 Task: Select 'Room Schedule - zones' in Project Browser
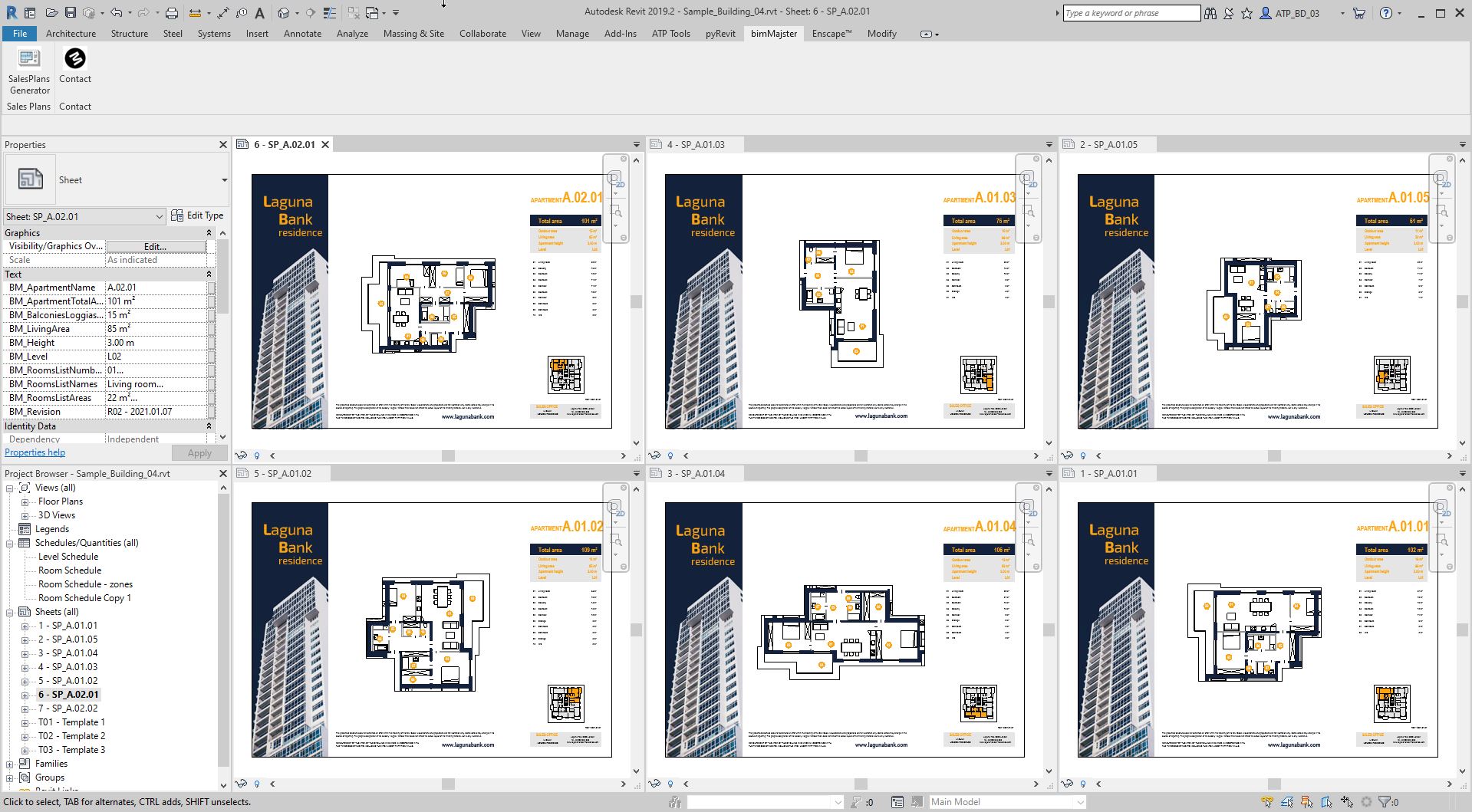pyautogui.click(x=85, y=584)
